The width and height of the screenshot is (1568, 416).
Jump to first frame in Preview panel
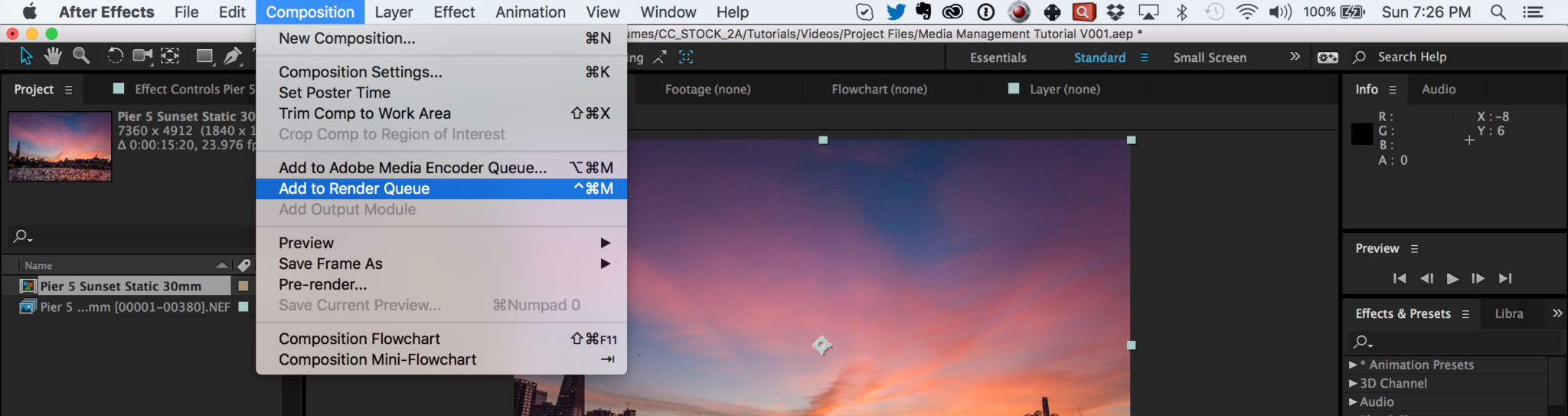1399,279
